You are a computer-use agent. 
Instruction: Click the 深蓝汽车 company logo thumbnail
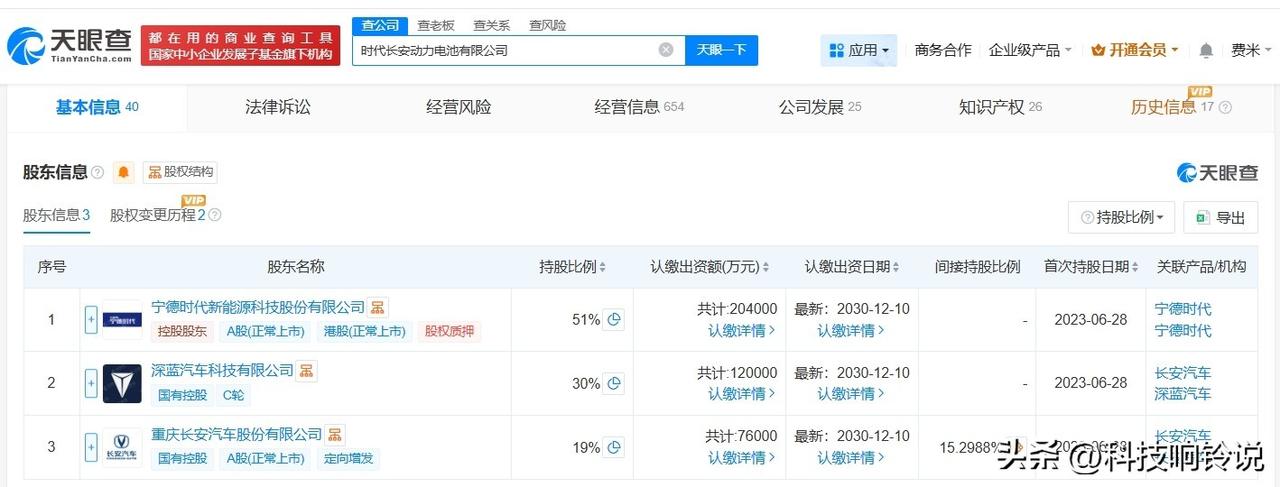point(122,383)
